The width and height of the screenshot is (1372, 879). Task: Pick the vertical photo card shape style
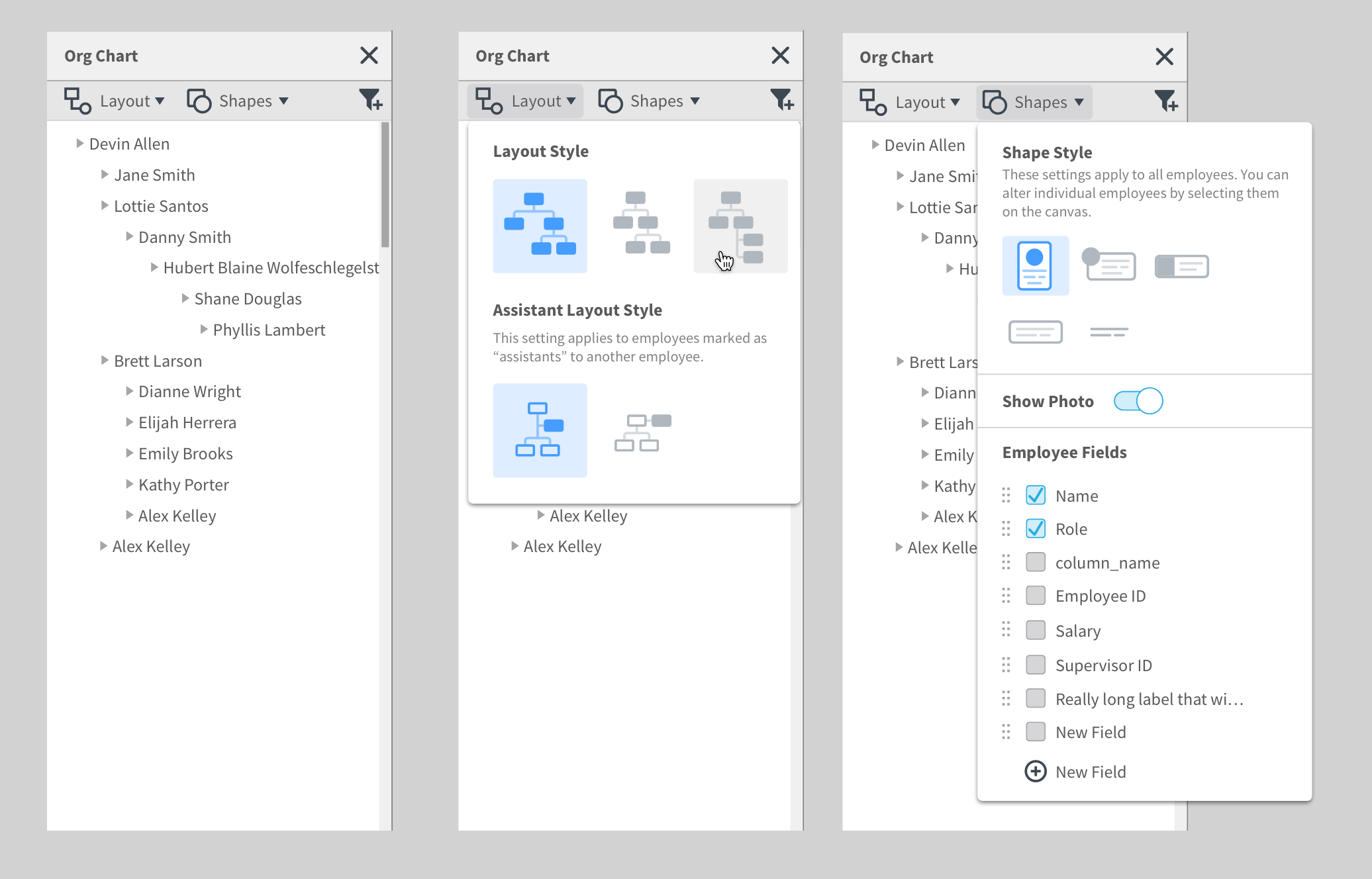tap(1034, 266)
